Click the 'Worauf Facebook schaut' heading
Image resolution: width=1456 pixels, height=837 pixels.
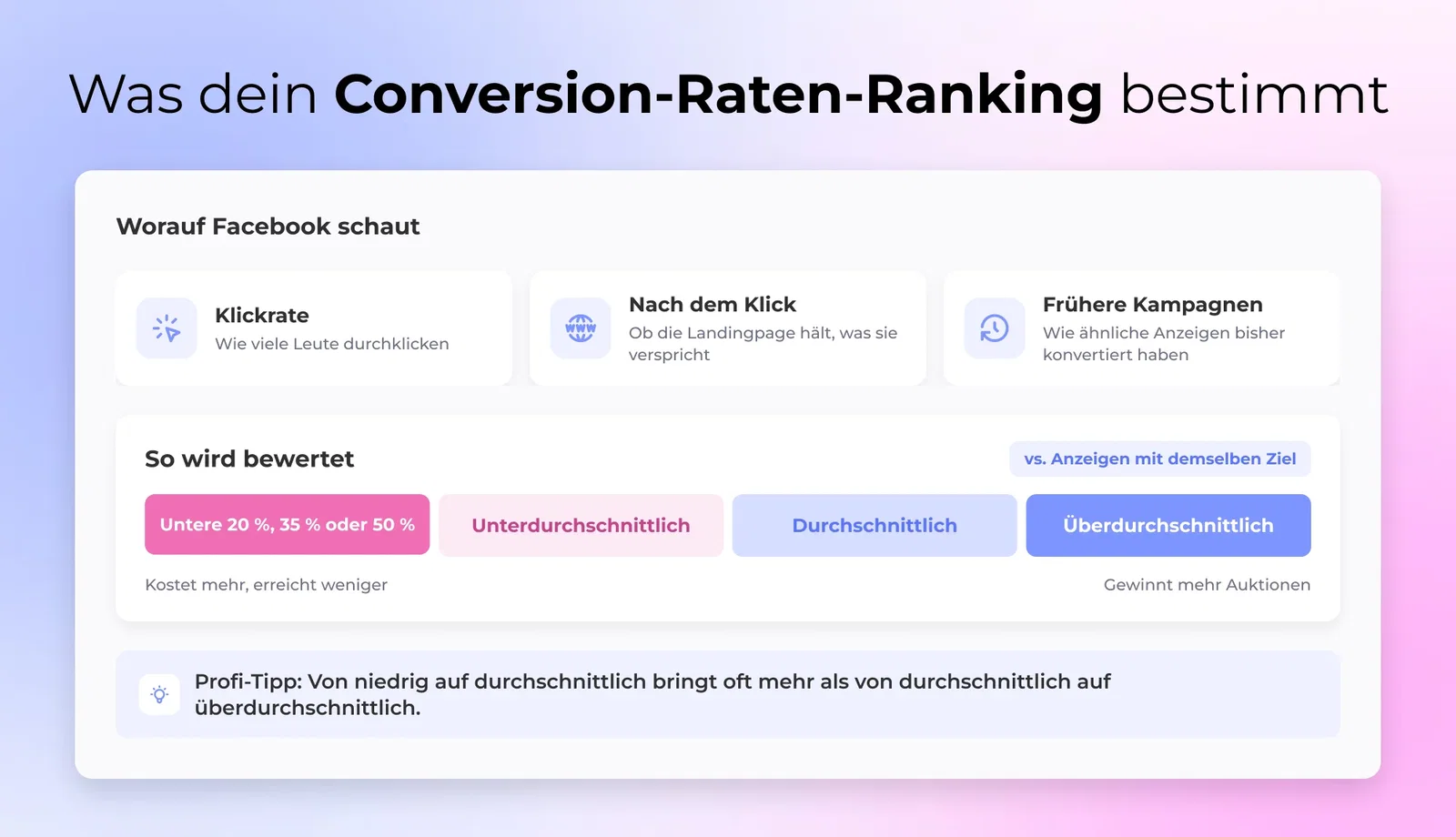[268, 227]
